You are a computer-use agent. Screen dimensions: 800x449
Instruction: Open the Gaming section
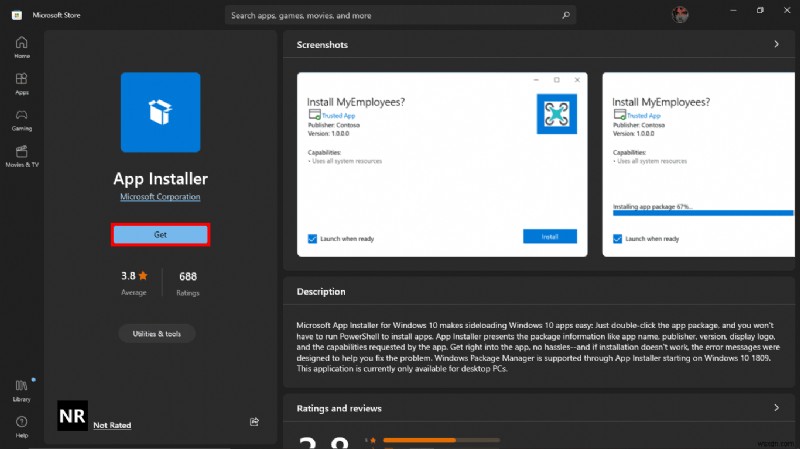[21, 120]
